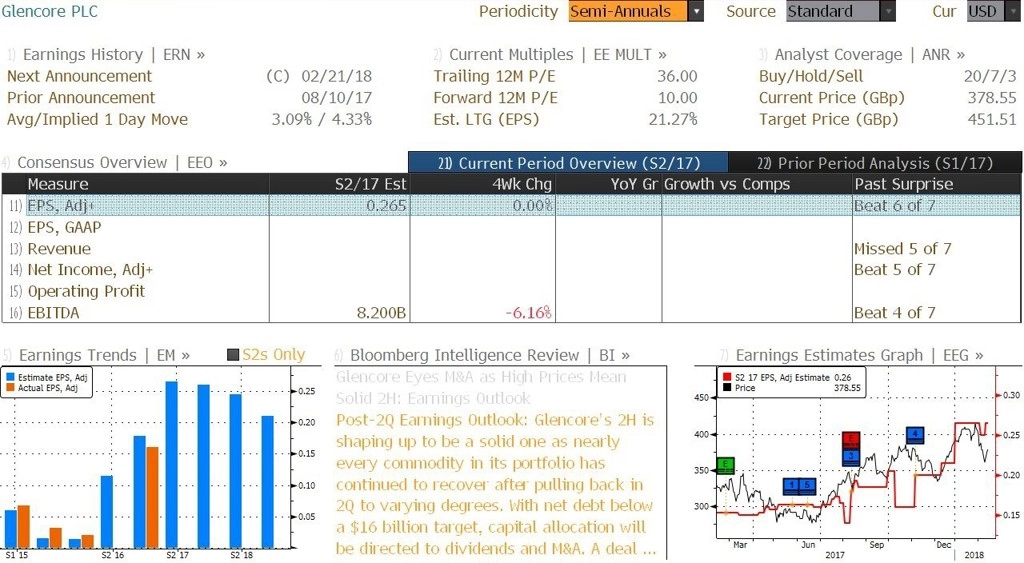This screenshot has height=563, width=1024.
Task: Click blue marker 1 on estimates graph
Action: tap(792, 486)
